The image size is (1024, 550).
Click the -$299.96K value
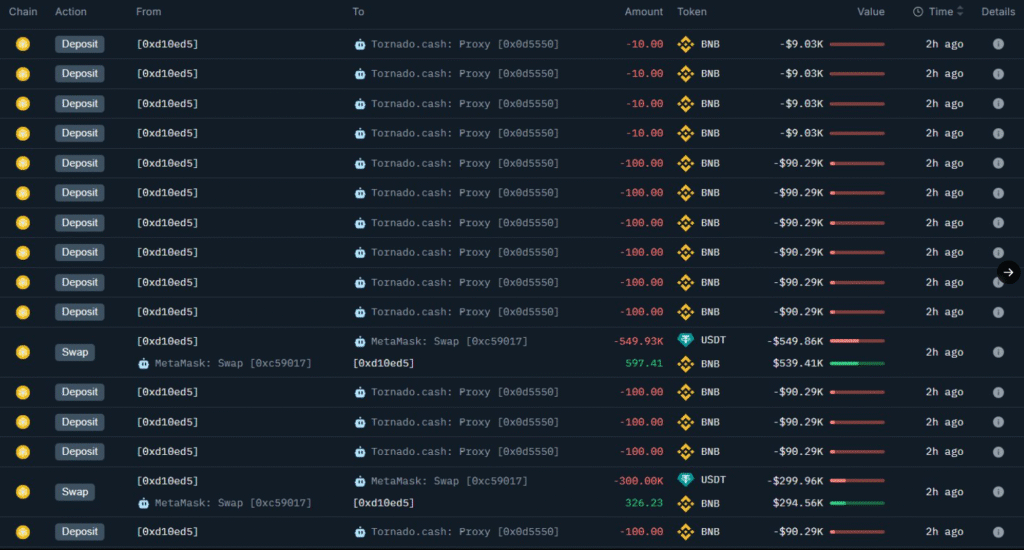click(x=795, y=481)
